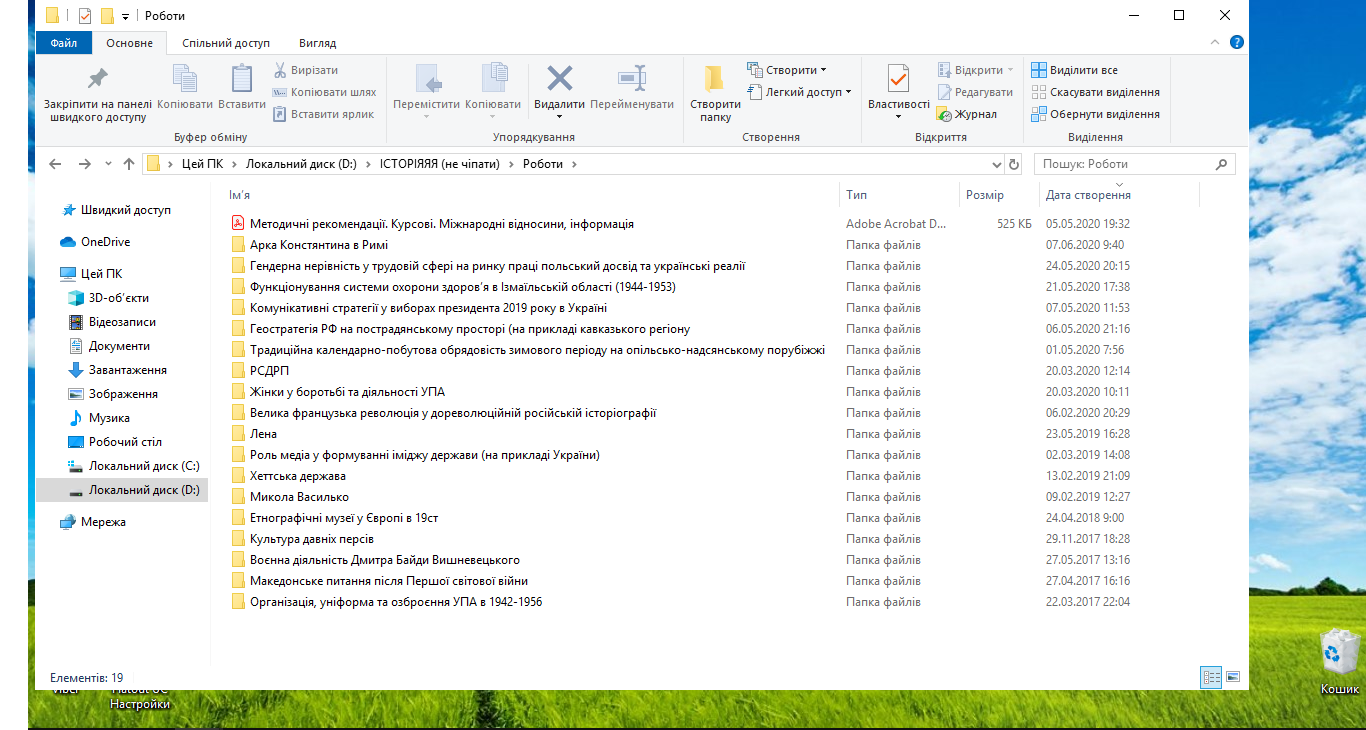This screenshot has width=1366, height=730.
Task: Click the Пошук: Роботи search field
Action: click(x=1133, y=164)
